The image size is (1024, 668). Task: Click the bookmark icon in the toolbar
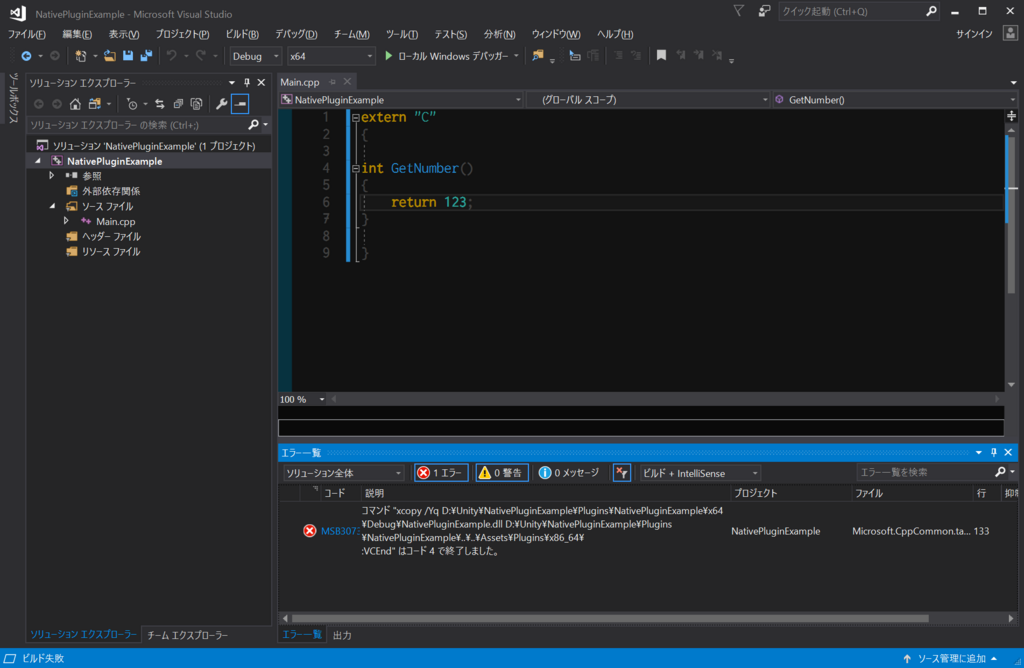click(661, 56)
